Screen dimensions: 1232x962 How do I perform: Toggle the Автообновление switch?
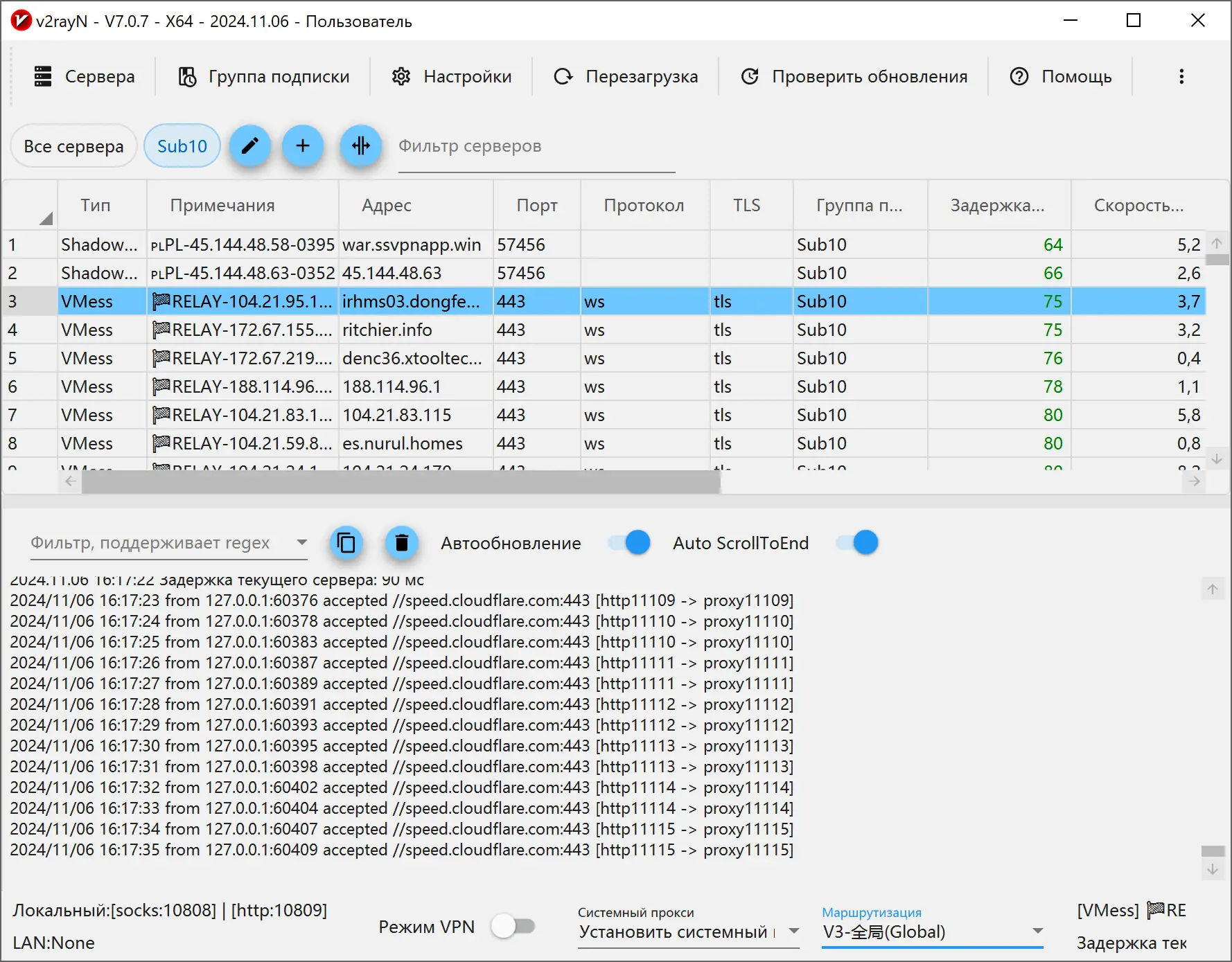(x=629, y=543)
